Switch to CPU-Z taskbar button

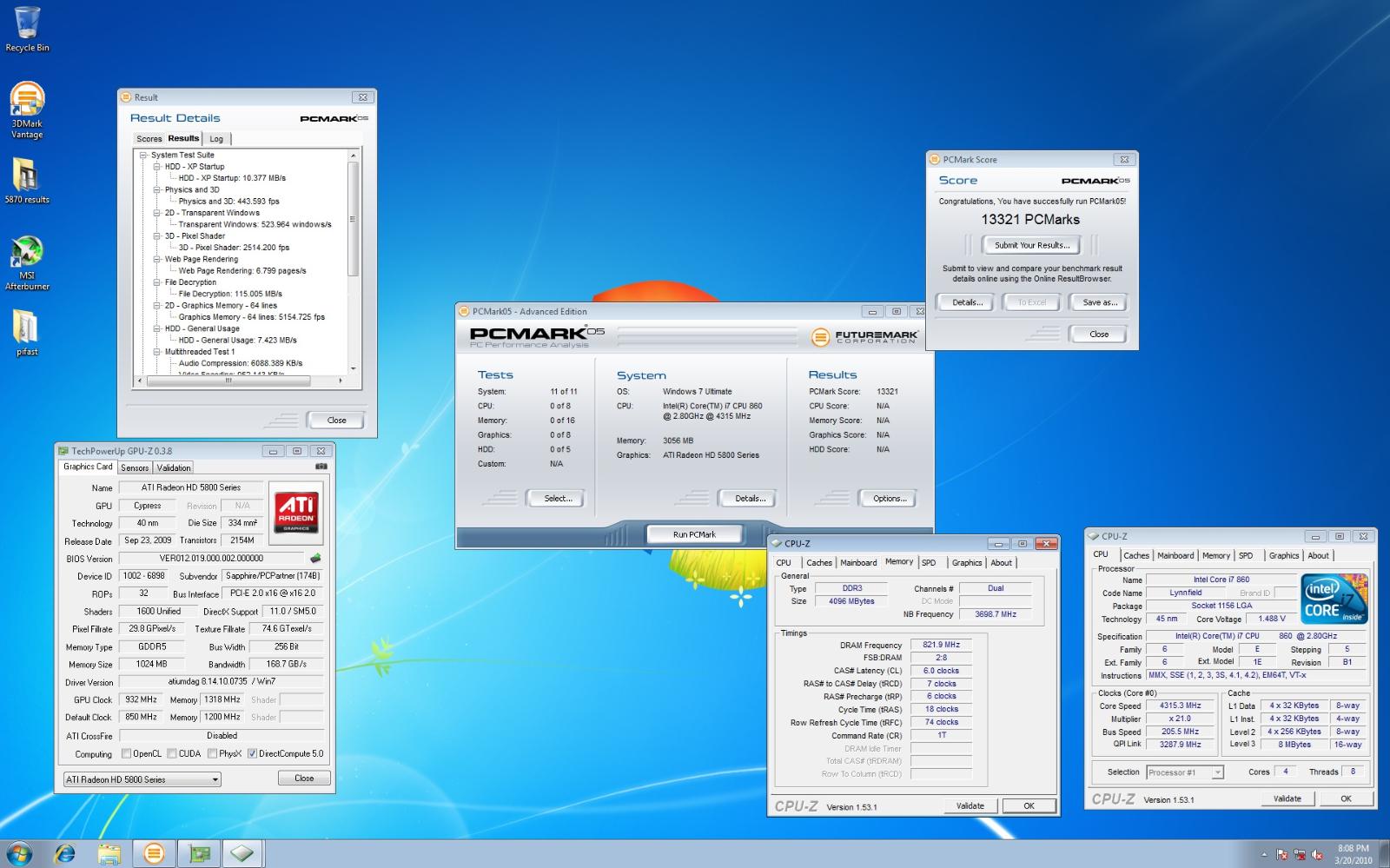243,854
